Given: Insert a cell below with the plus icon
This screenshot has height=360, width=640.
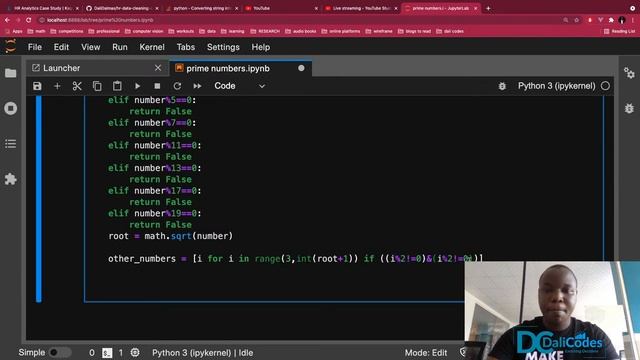Looking at the screenshot, I should [x=57, y=86].
